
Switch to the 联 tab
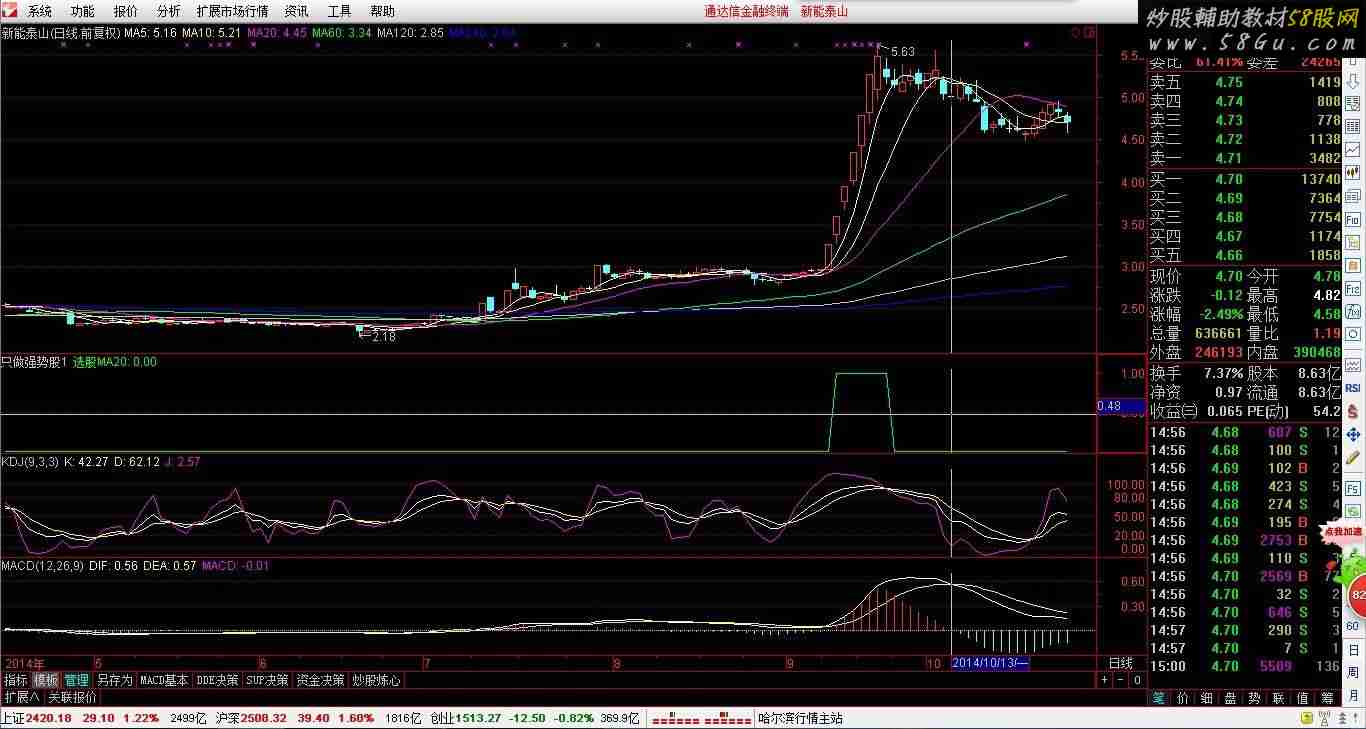coord(1279,698)
